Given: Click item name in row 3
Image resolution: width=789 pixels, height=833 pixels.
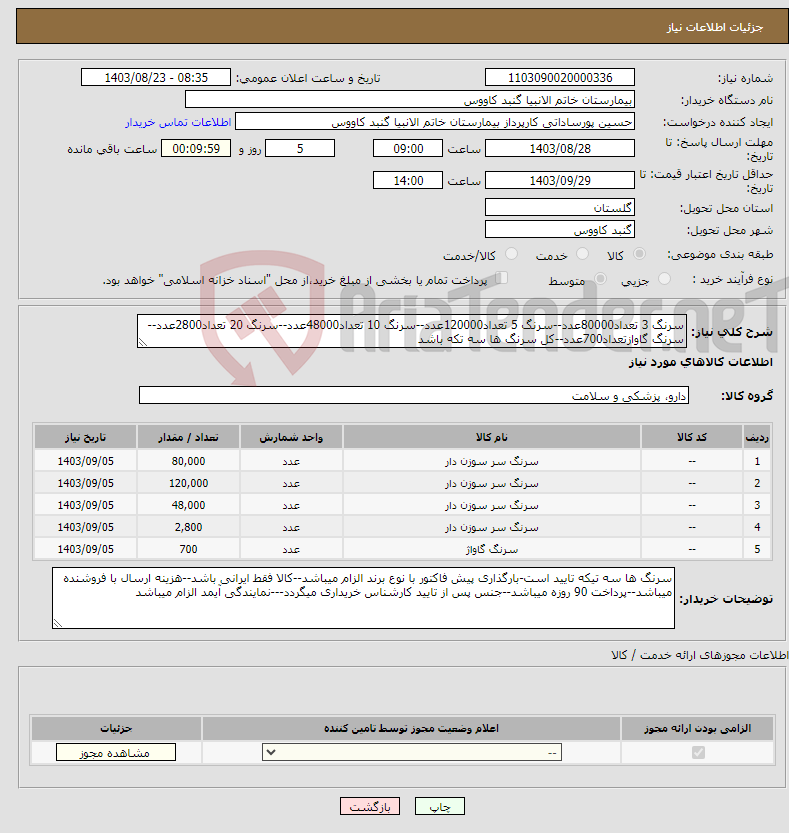Looking at the screenshot, I should (491, 505).
